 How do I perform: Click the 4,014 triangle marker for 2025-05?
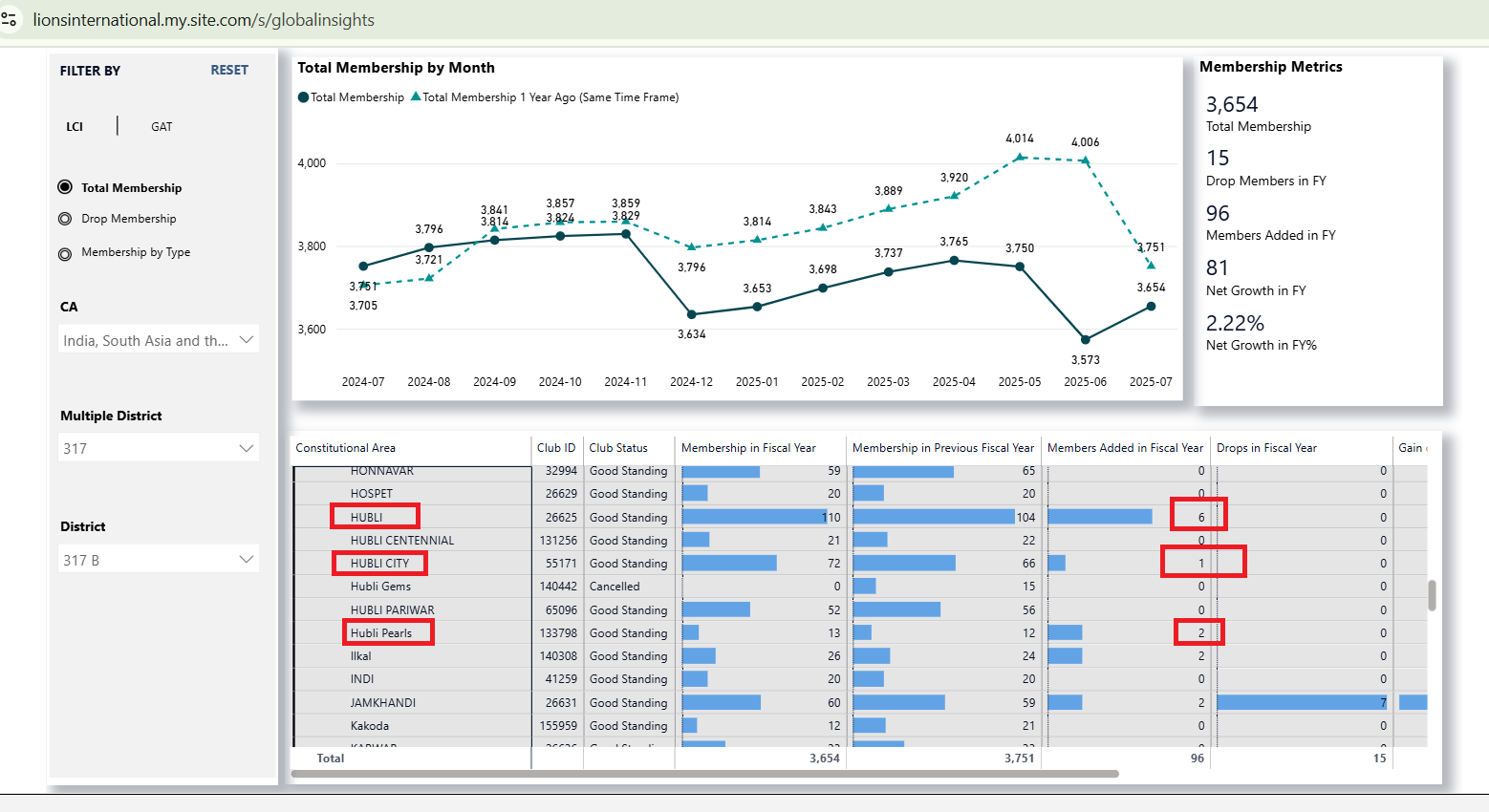1020,157
